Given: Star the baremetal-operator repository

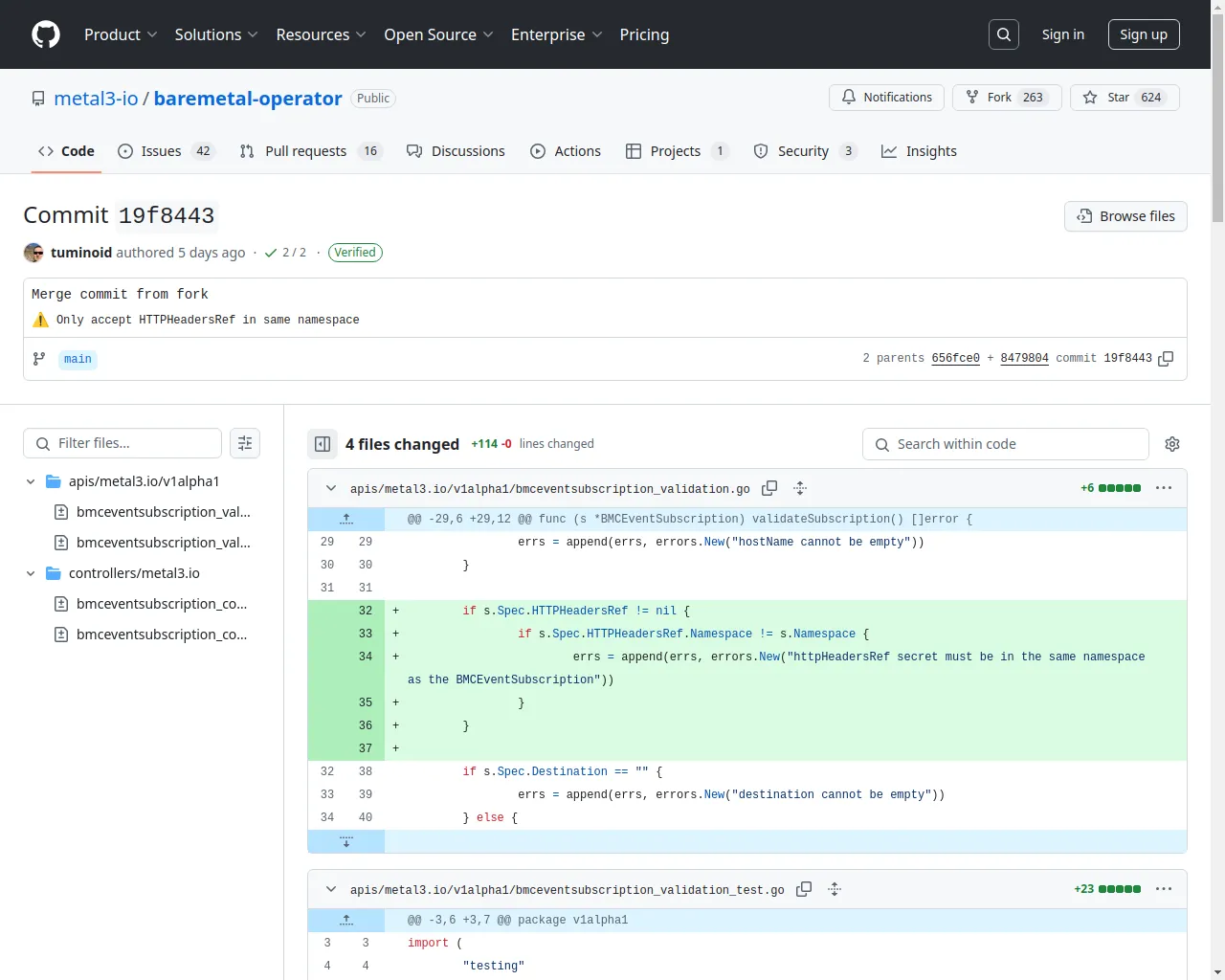Looking at the screenshot, I should [1125, 98].
